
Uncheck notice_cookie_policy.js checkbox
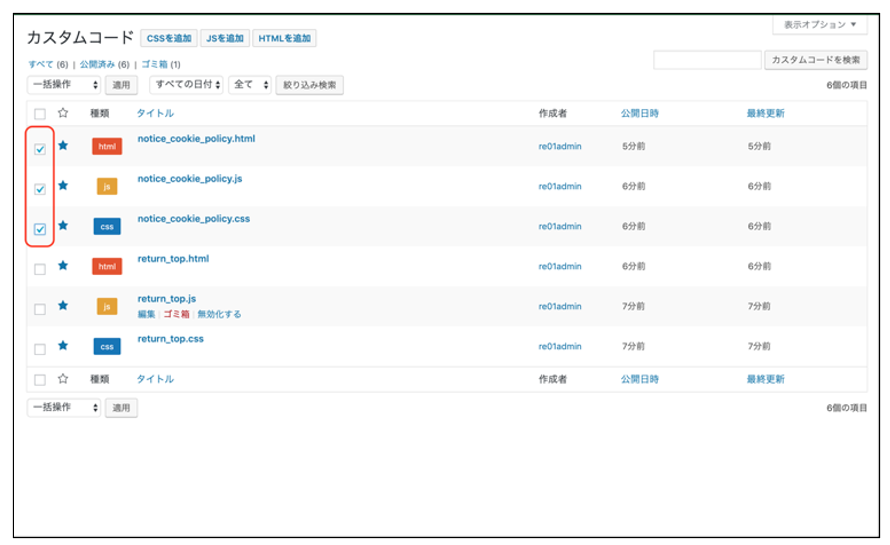pos(40,189)
